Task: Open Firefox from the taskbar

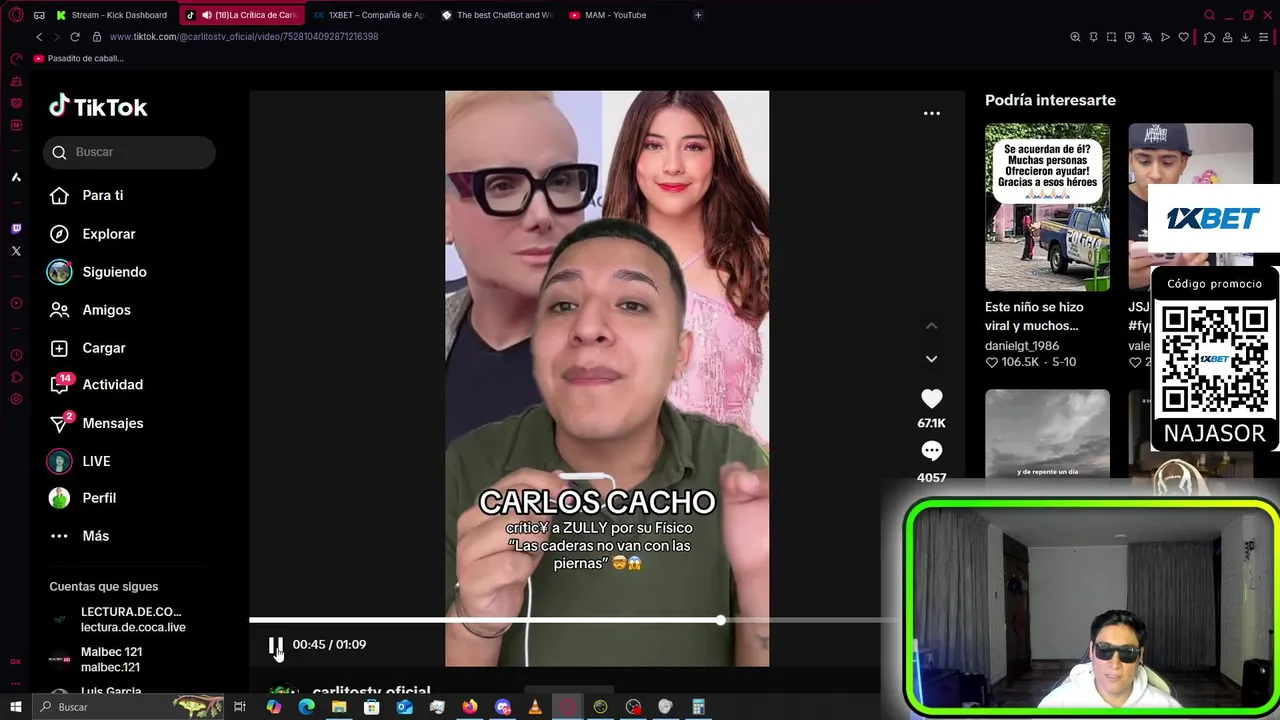Action: [470, 707]
